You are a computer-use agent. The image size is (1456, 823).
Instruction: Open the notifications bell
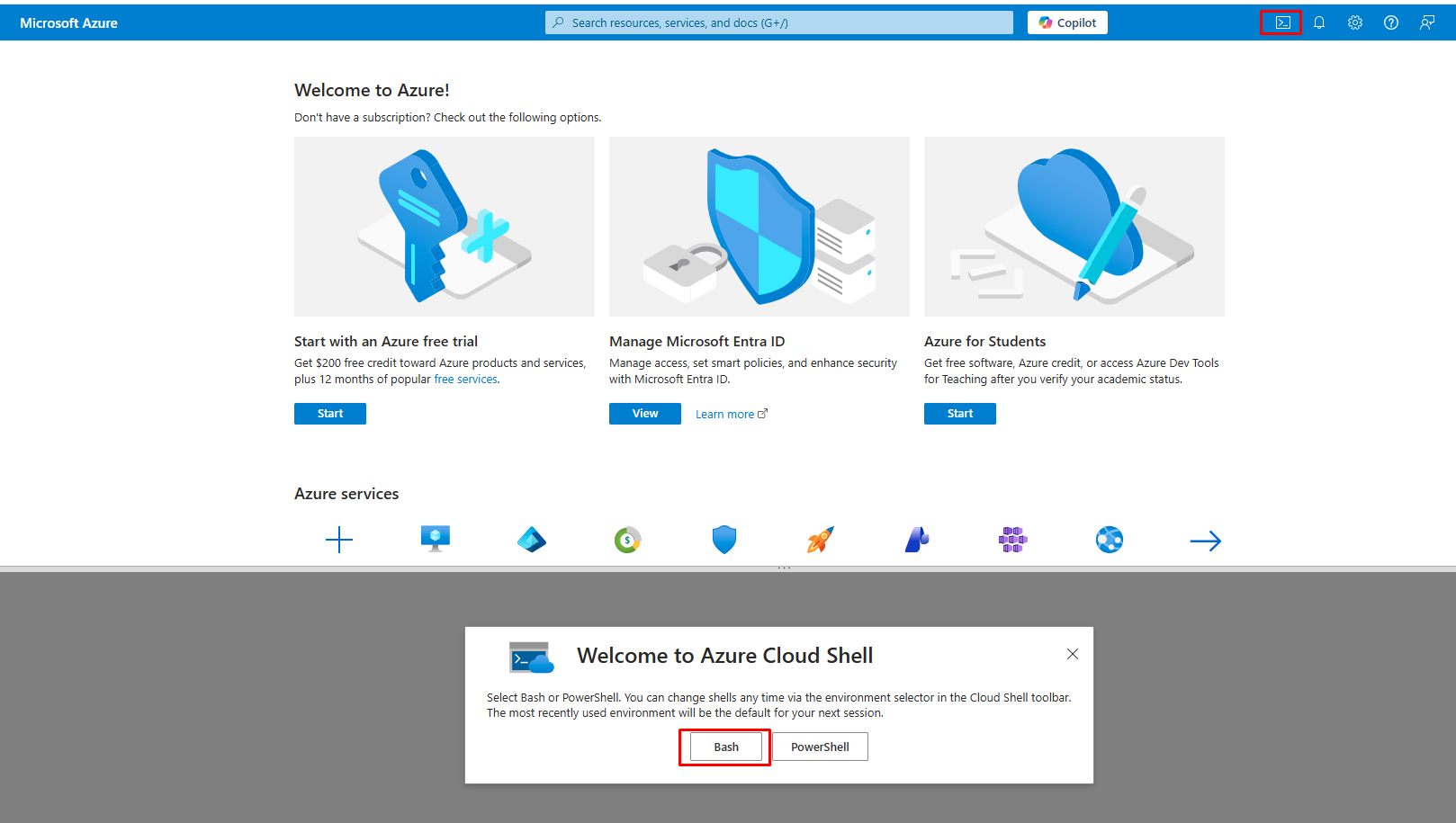[x=1319, y=22]
